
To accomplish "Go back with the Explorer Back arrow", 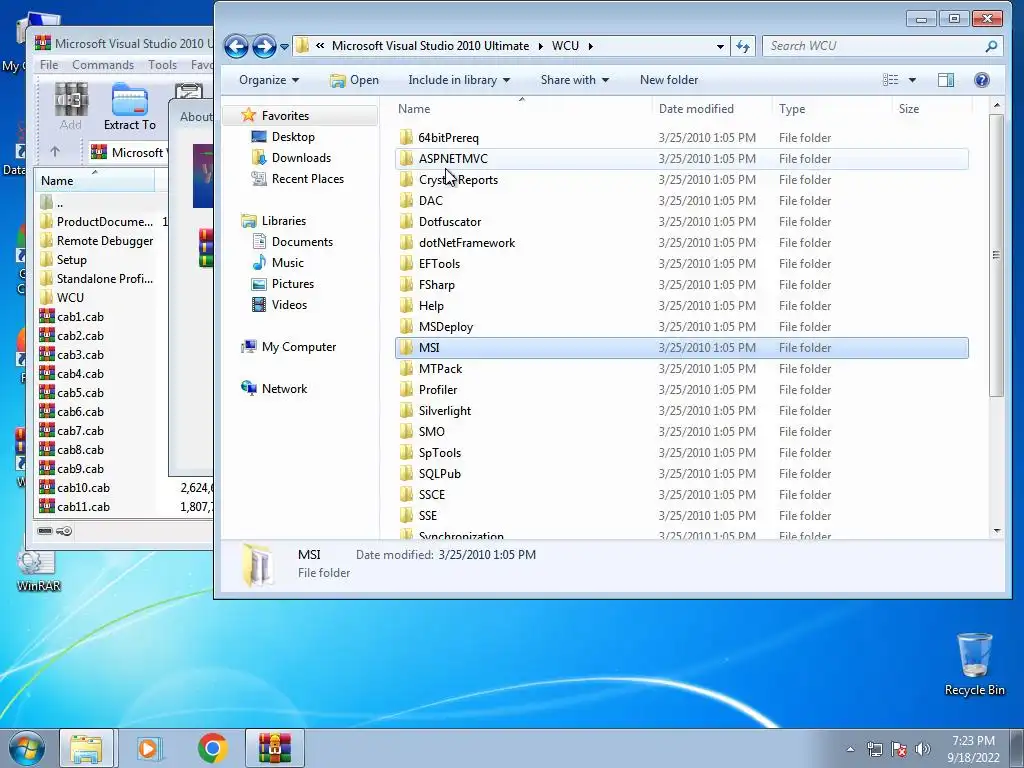I will coord(236,46).
